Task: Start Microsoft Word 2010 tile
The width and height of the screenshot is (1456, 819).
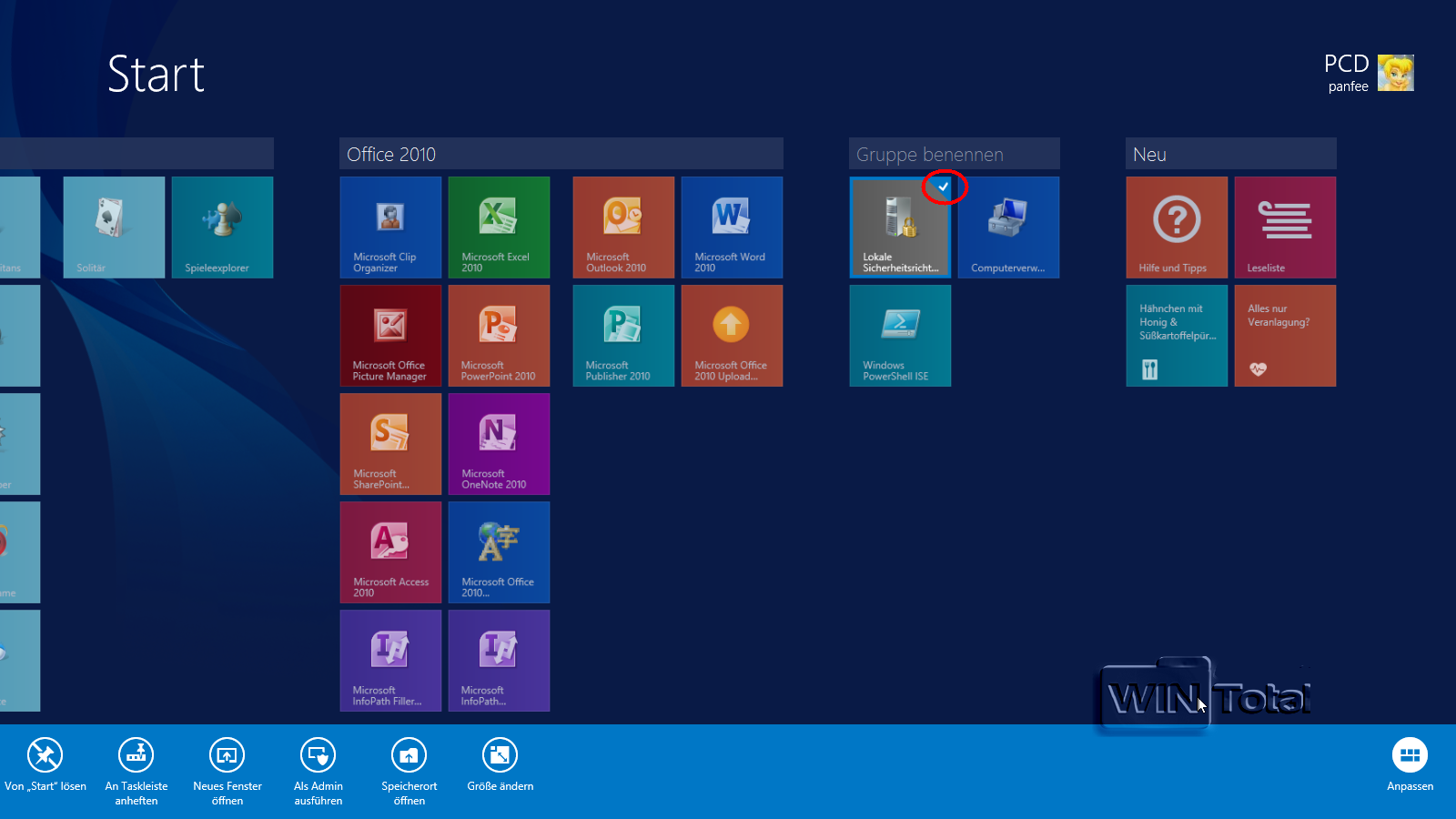Action: [x=732, y=227]
